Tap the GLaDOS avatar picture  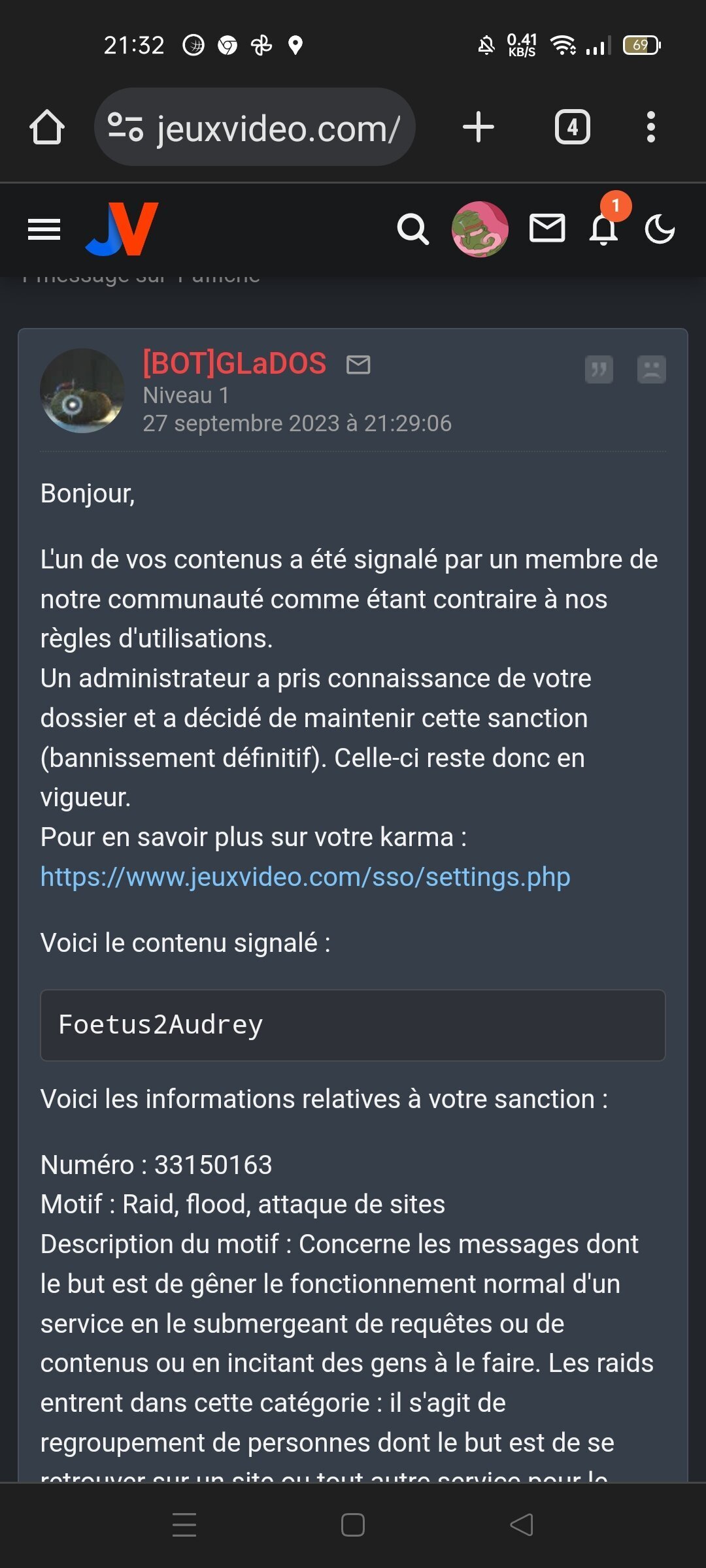click(x=82, y=391)
